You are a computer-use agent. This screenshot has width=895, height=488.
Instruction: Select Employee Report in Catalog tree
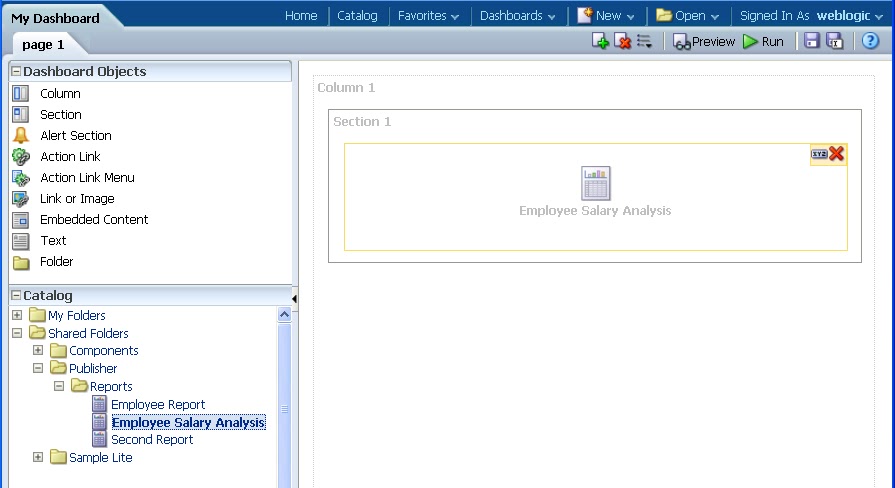(158, 404)
